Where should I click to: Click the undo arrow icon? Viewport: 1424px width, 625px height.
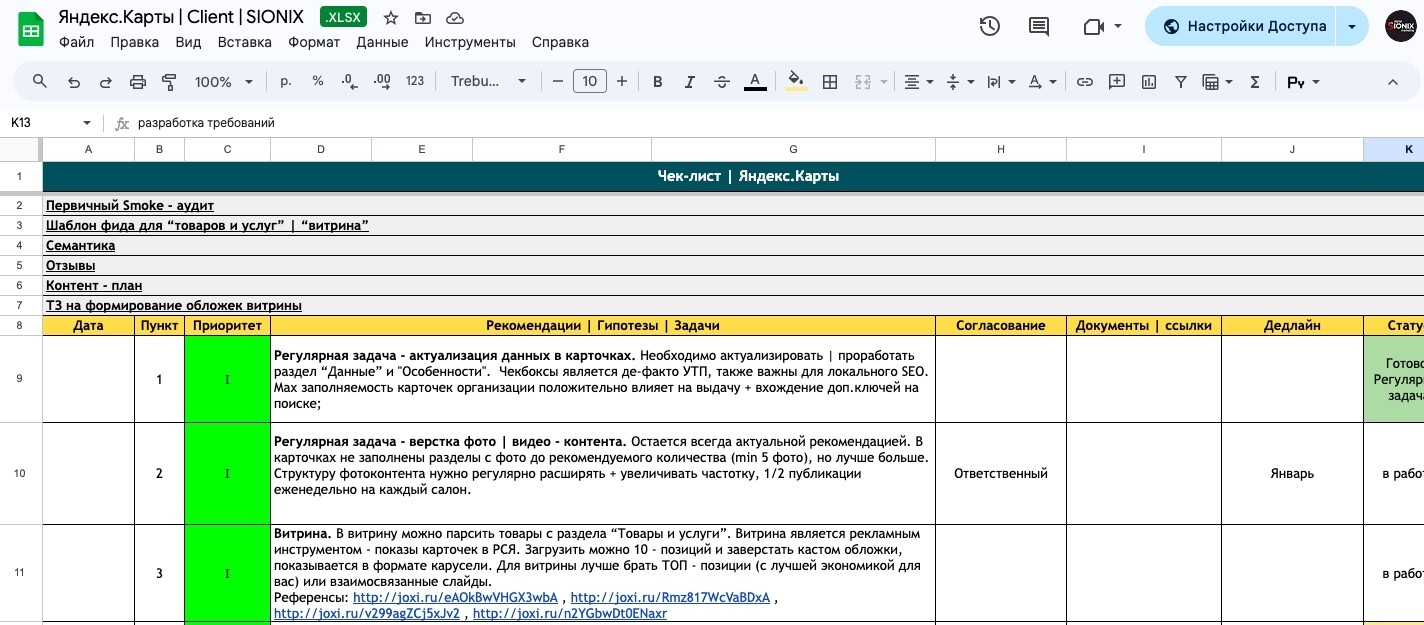pyautogui.click(x=73, y=82)
